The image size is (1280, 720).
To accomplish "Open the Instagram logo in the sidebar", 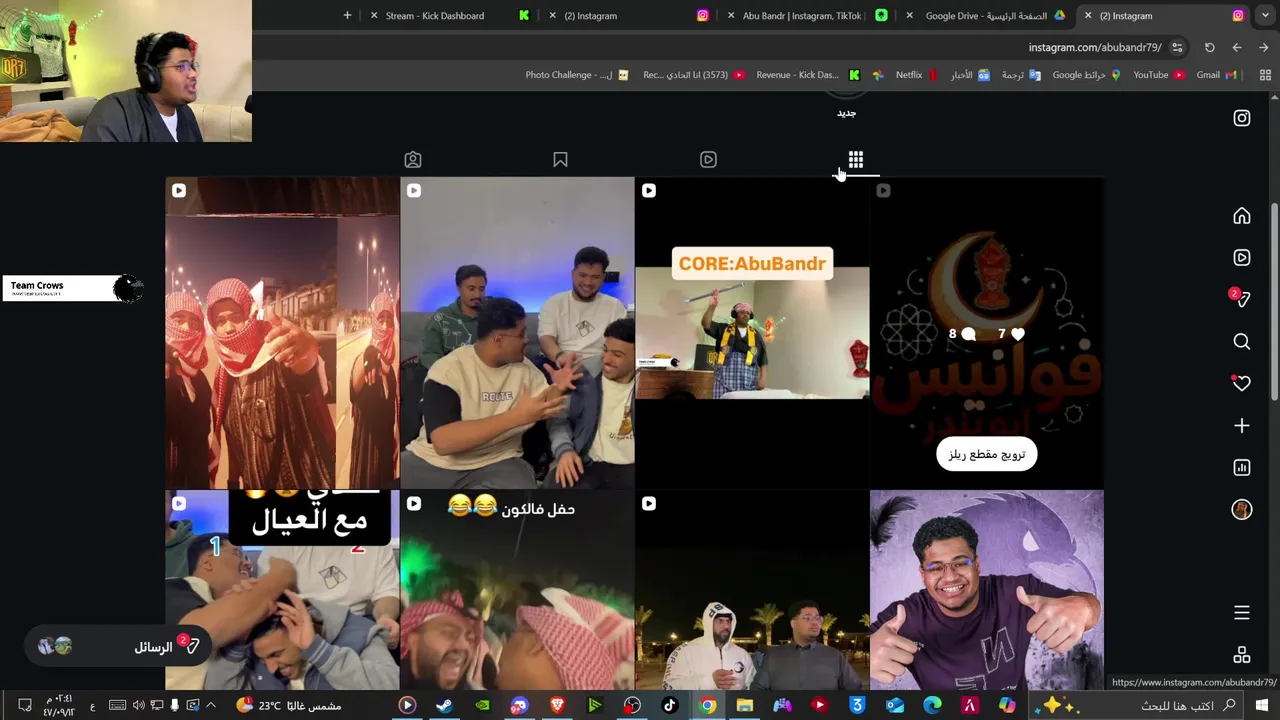I will pos(1242,118).
